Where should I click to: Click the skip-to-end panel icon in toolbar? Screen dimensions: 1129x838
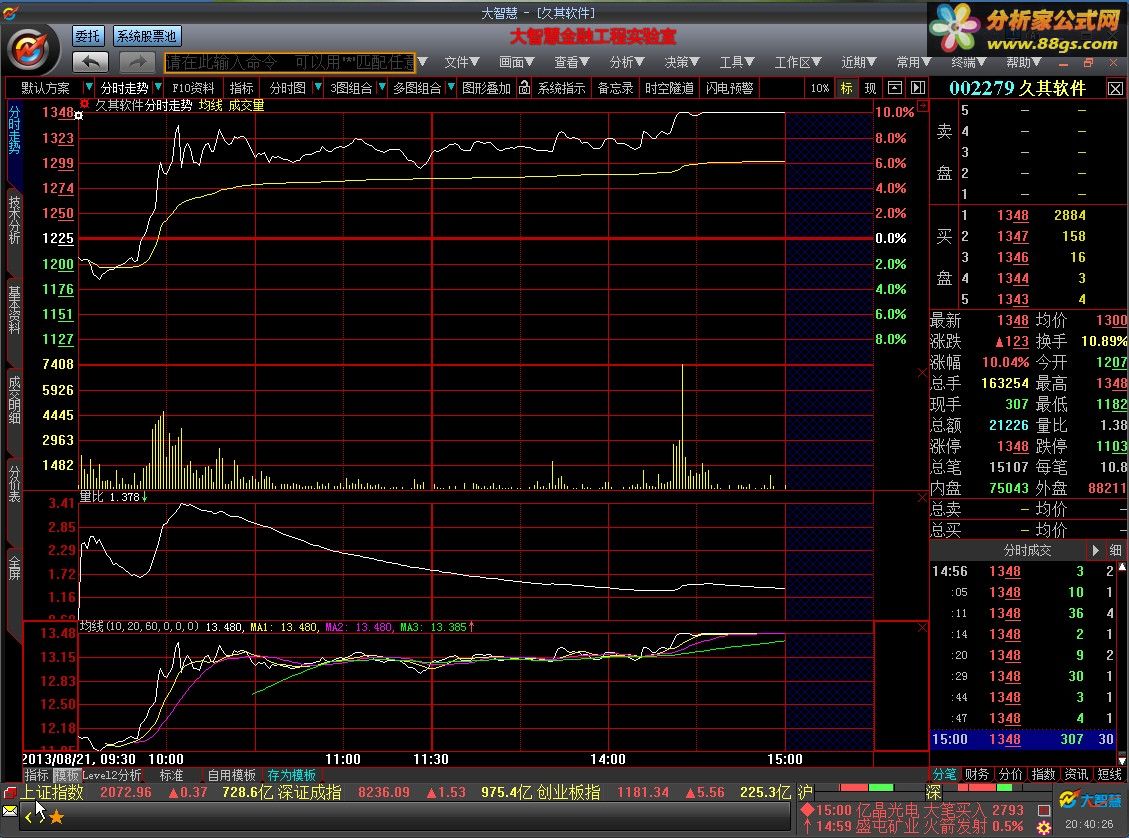tap(917, 88)
